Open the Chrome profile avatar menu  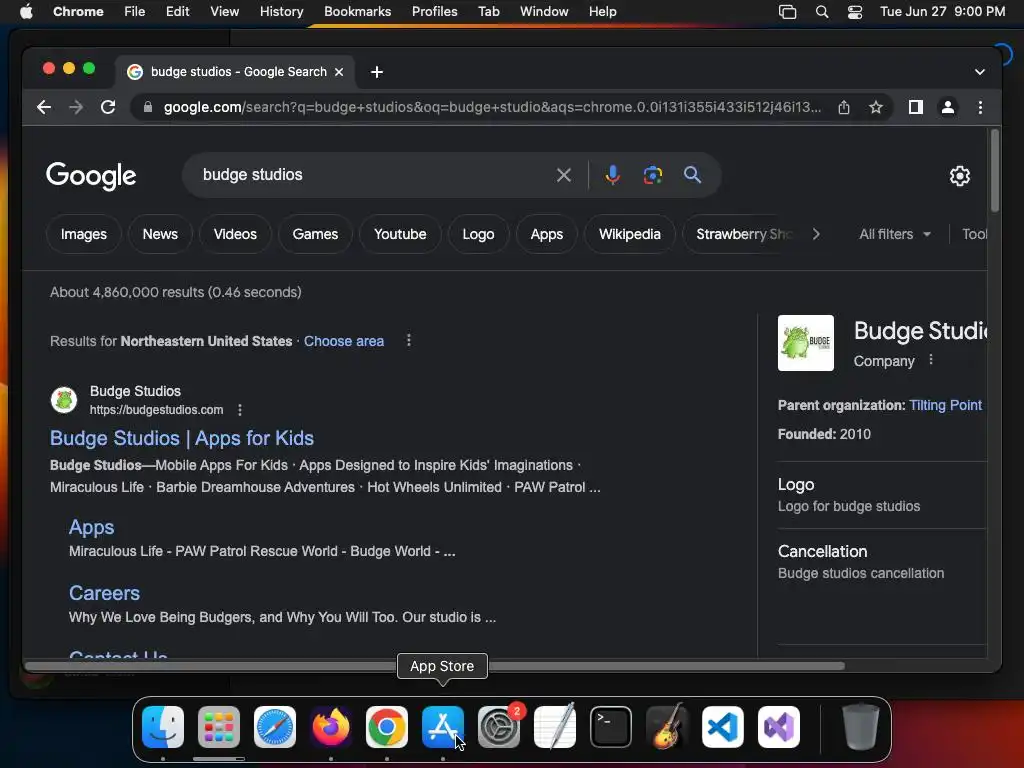click(x=948, y=107)
